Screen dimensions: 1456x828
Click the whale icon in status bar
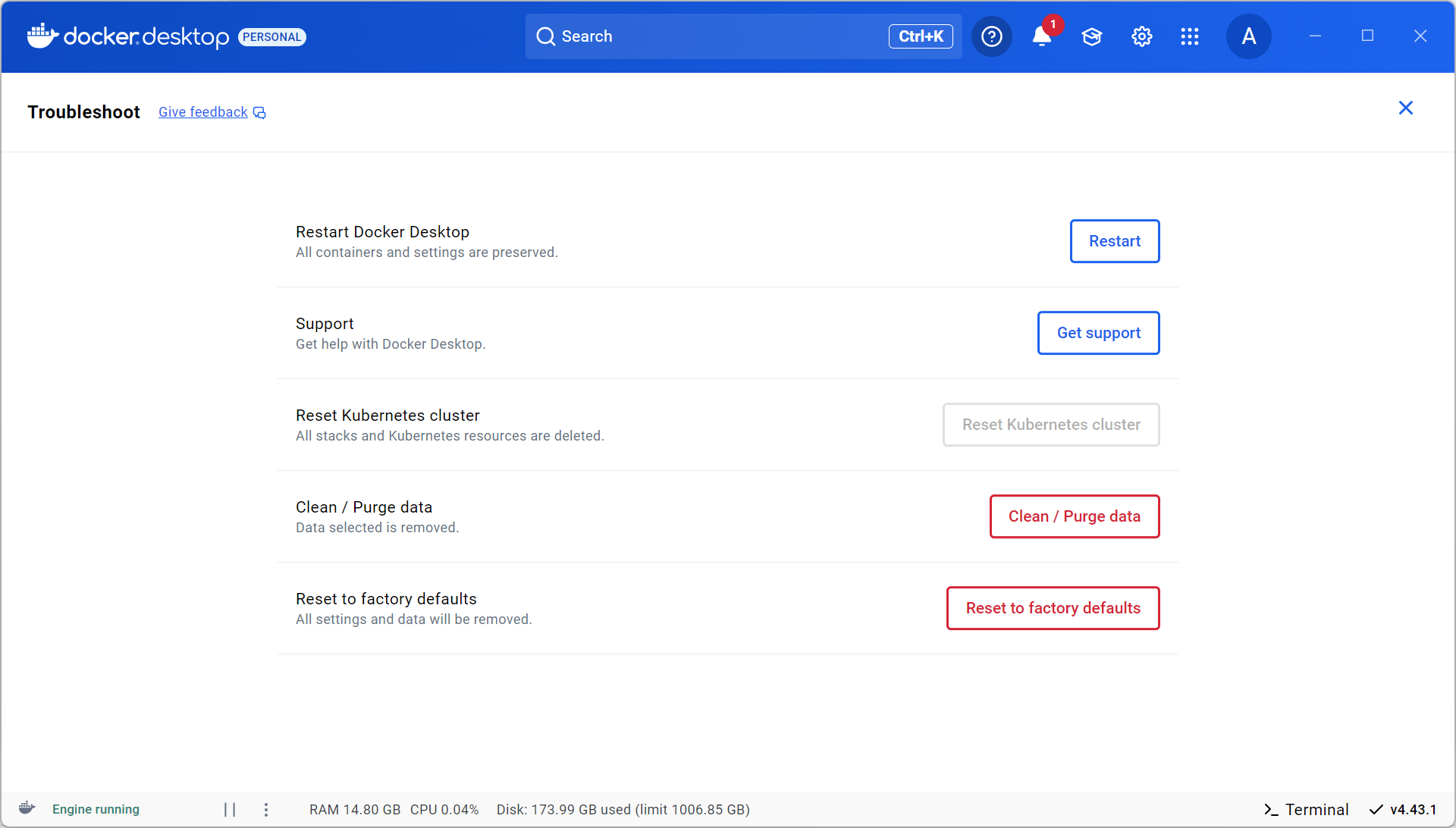(27, 808)
